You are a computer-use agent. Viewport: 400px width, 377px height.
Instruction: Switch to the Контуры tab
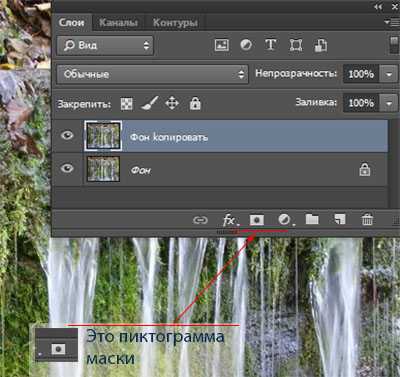pos(175,23)
